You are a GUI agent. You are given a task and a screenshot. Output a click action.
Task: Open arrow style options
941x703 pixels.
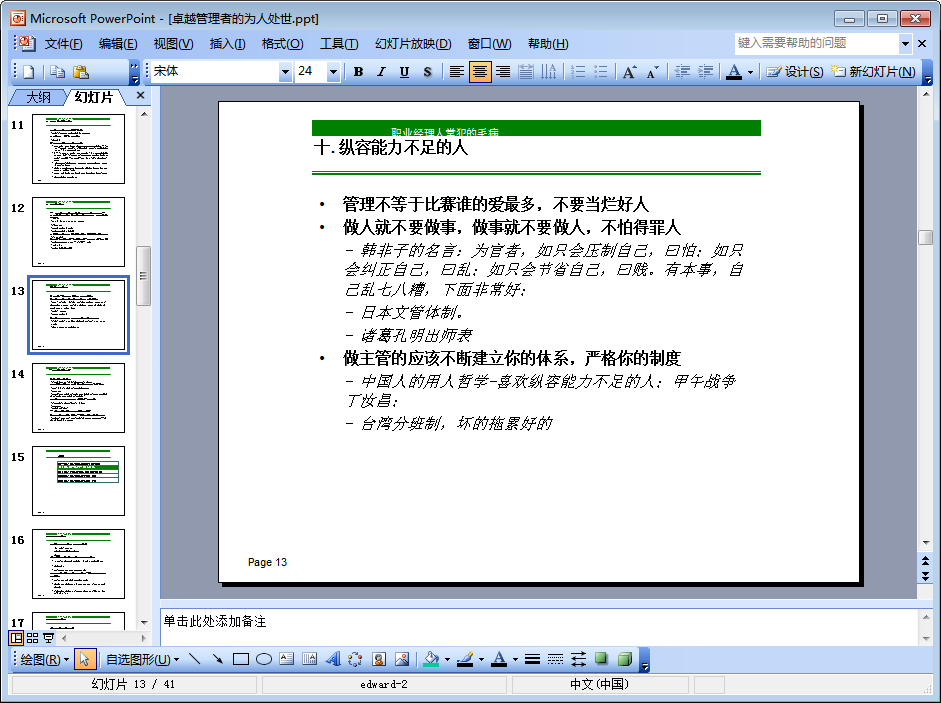[x=578, y=659]
